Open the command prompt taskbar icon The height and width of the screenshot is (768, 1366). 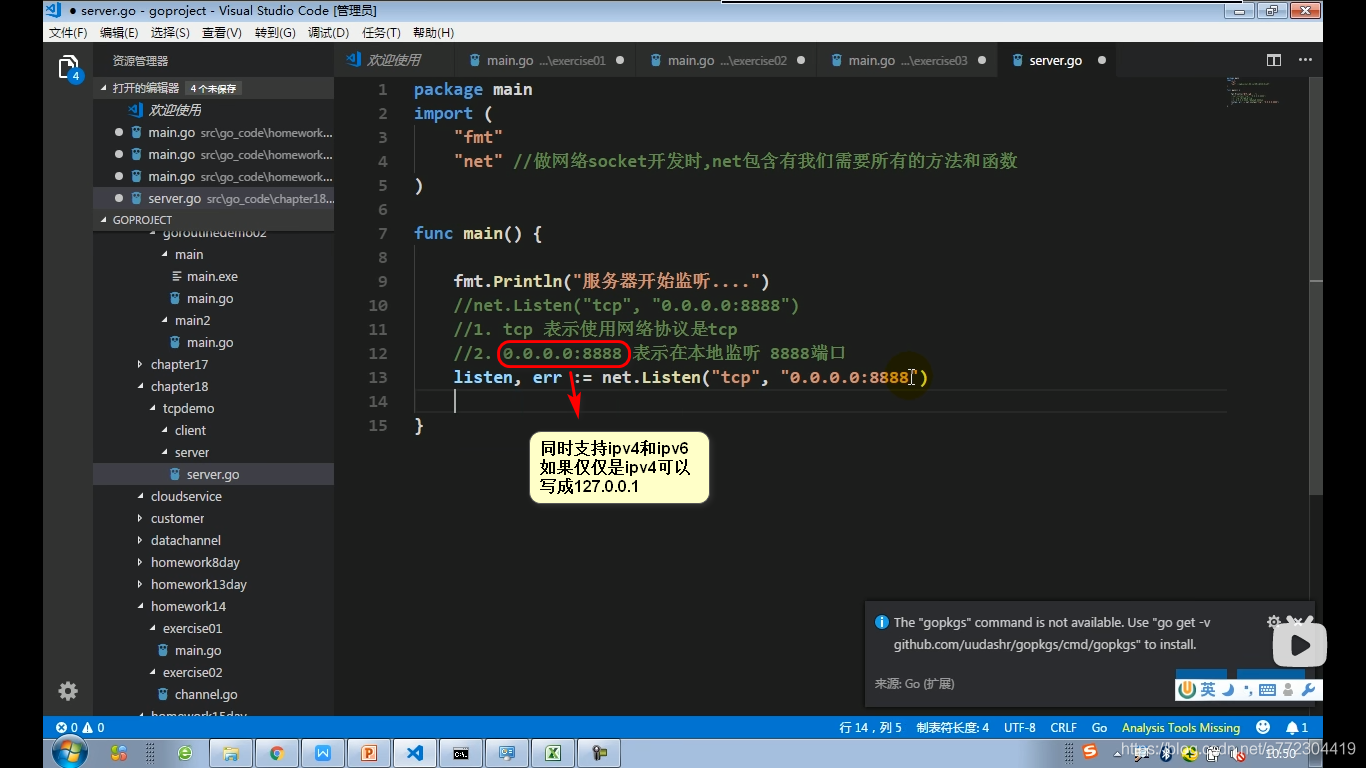[x=461, y=753]
